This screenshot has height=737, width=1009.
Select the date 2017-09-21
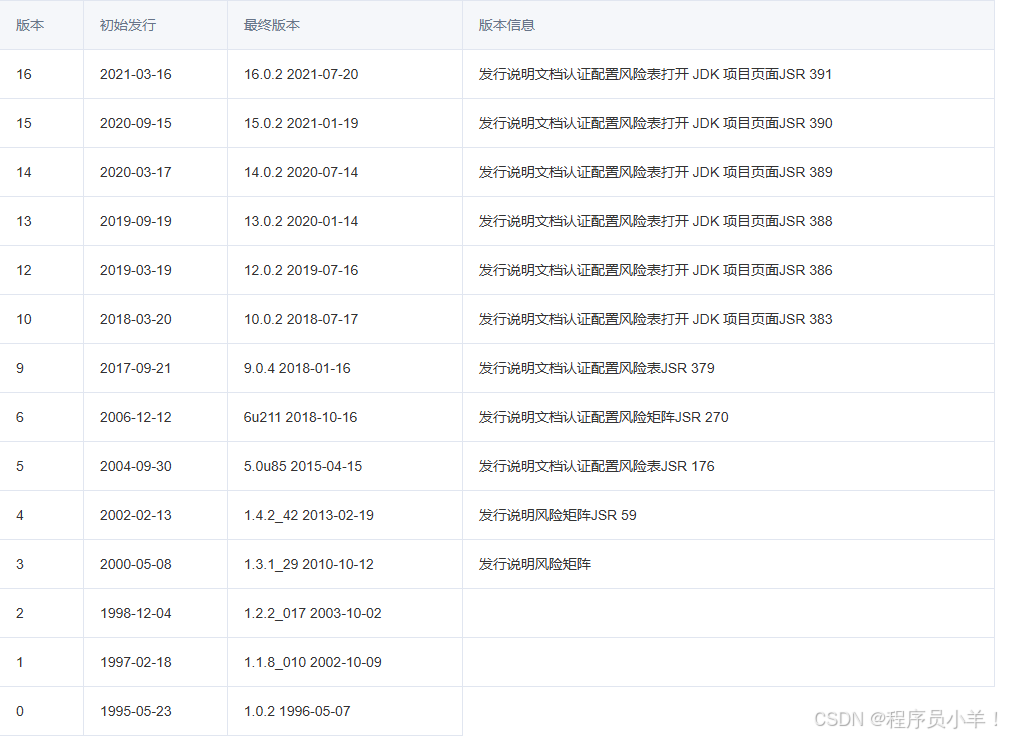coord(136,368)
